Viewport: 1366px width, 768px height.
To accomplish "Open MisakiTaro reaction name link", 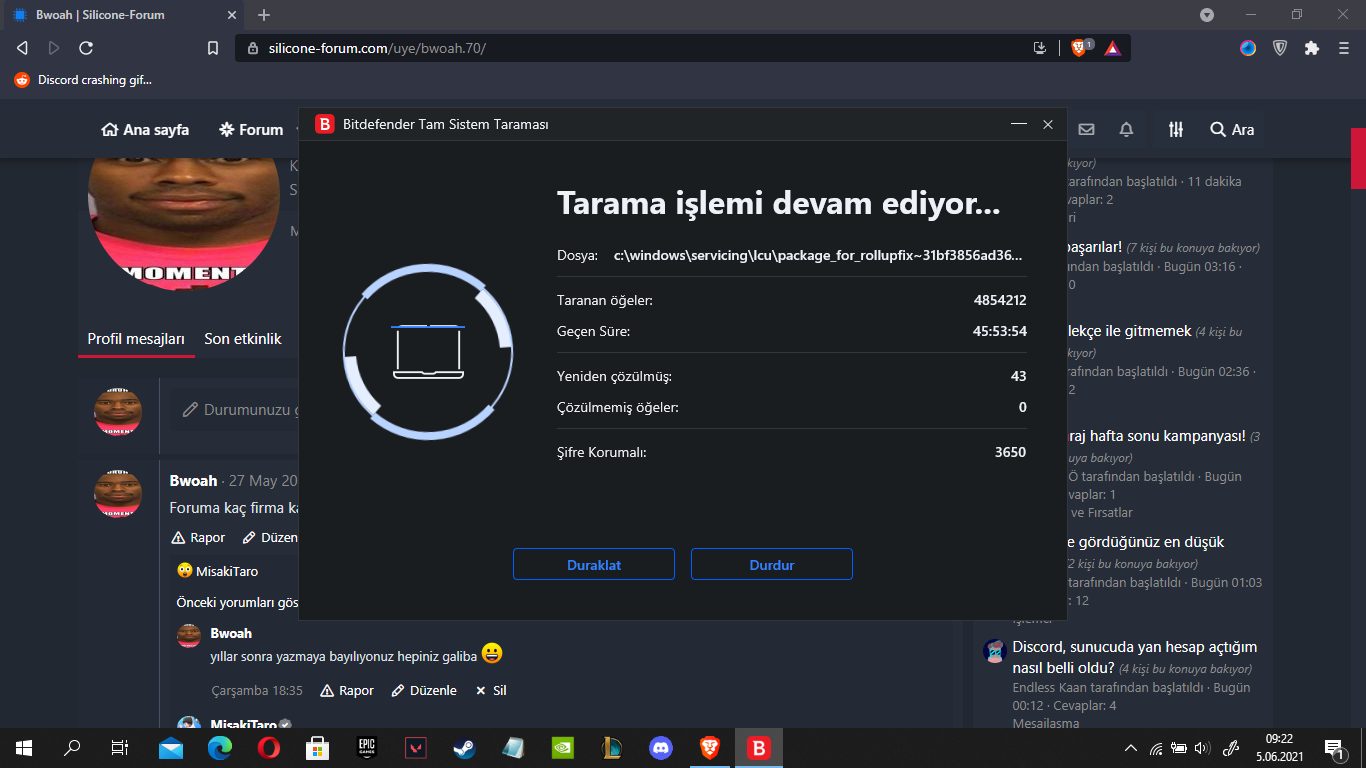I will coord(227,571).
